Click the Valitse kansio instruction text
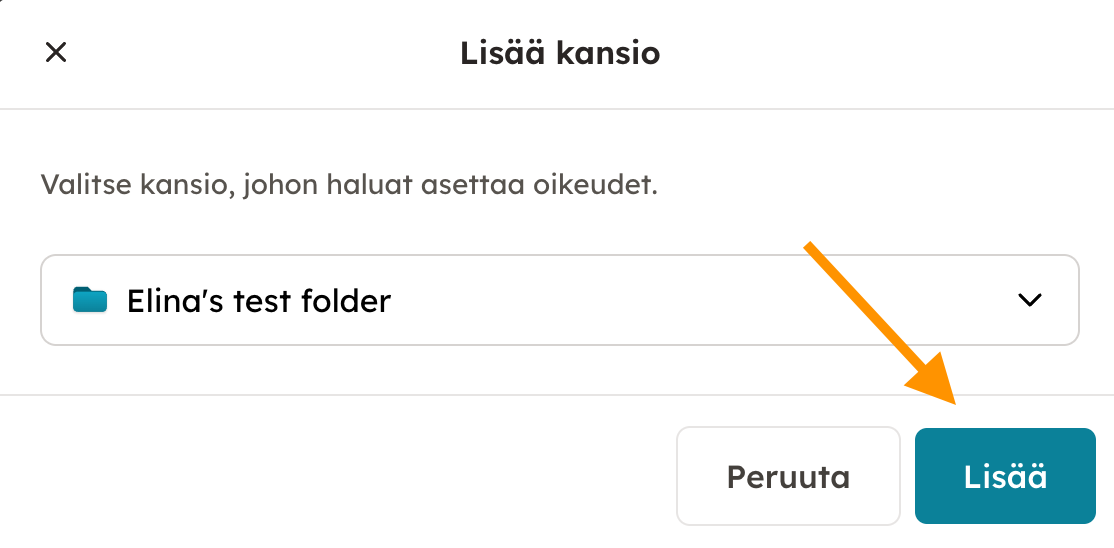 (x=349, y=185)
